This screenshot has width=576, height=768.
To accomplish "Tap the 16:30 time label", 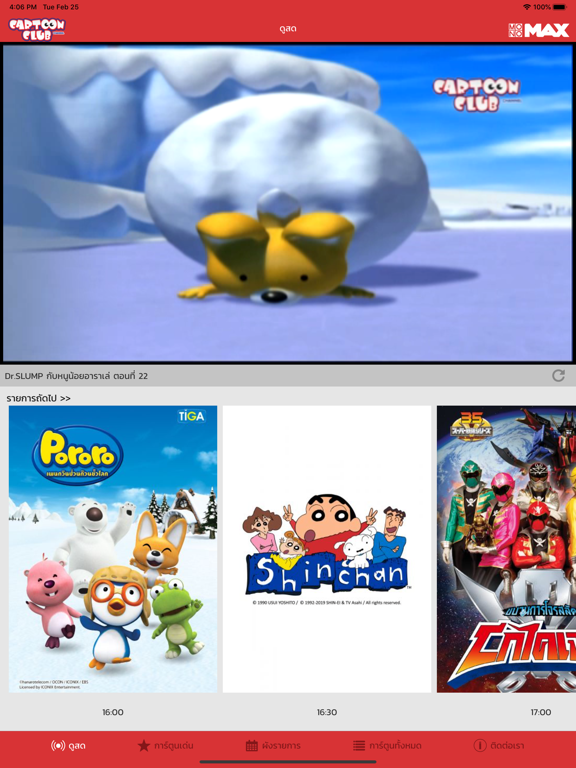I will click(327, 712).
